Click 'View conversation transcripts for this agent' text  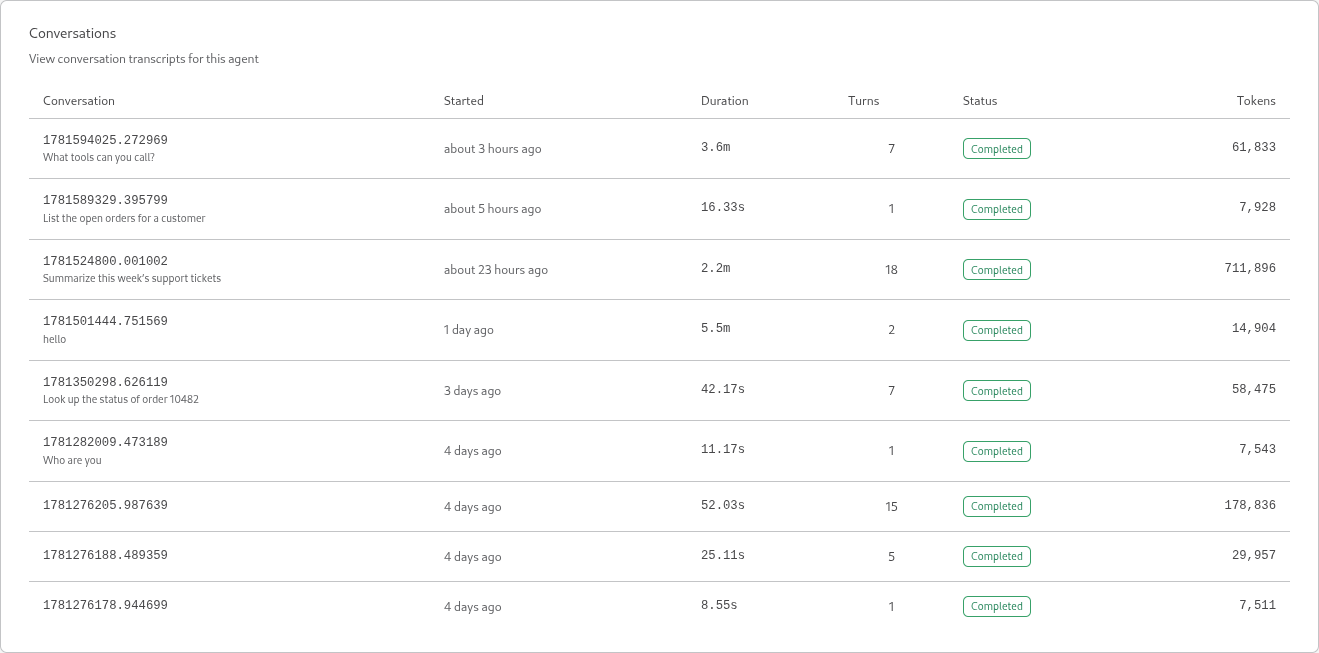[x=144, y=59]
